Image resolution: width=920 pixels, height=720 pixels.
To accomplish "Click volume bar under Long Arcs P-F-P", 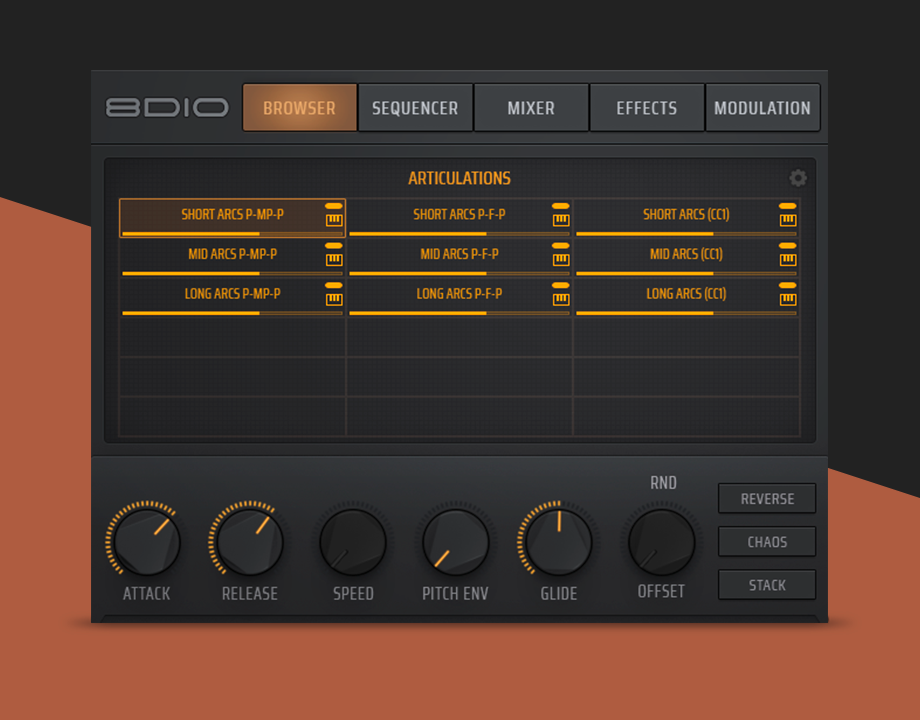I will point(459,313).
